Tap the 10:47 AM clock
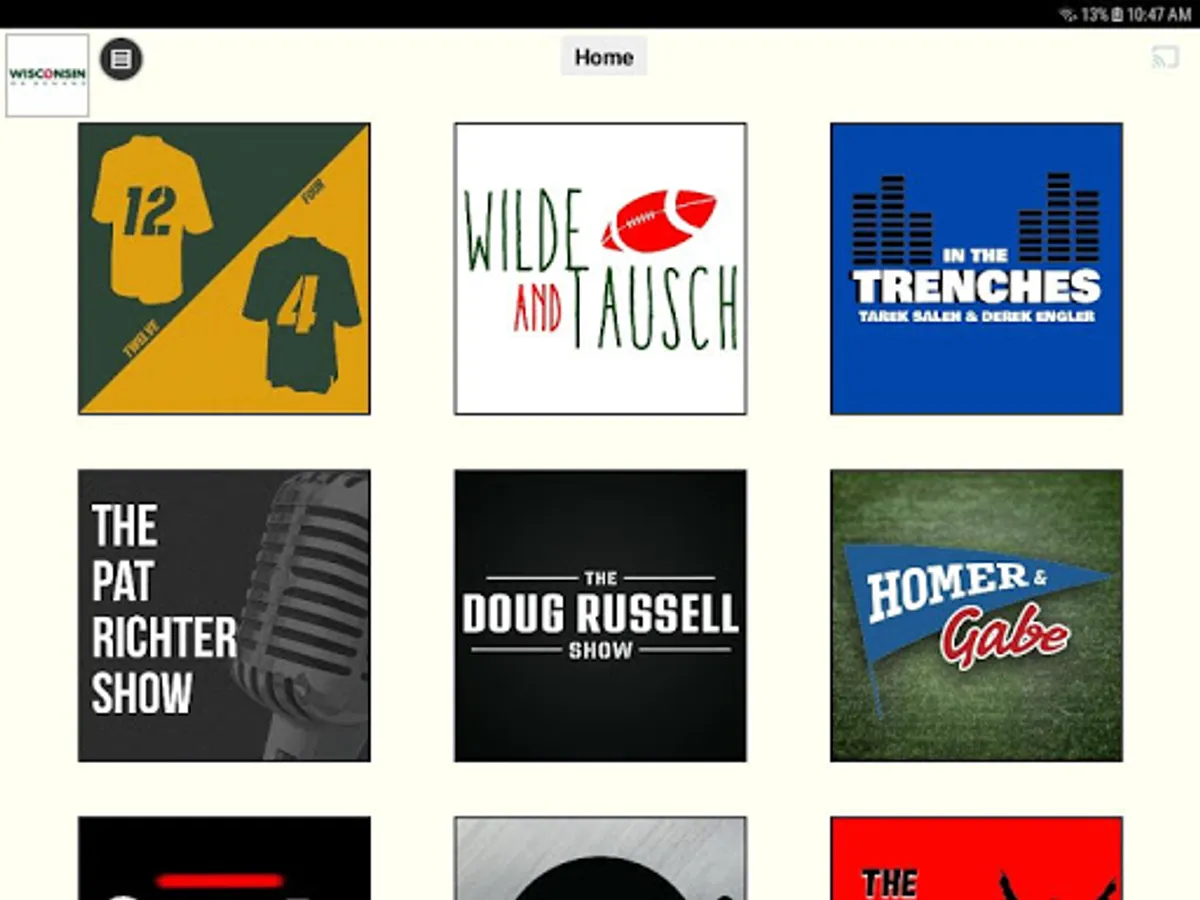The image size is (1200, 900). [x=1159, y=15]
